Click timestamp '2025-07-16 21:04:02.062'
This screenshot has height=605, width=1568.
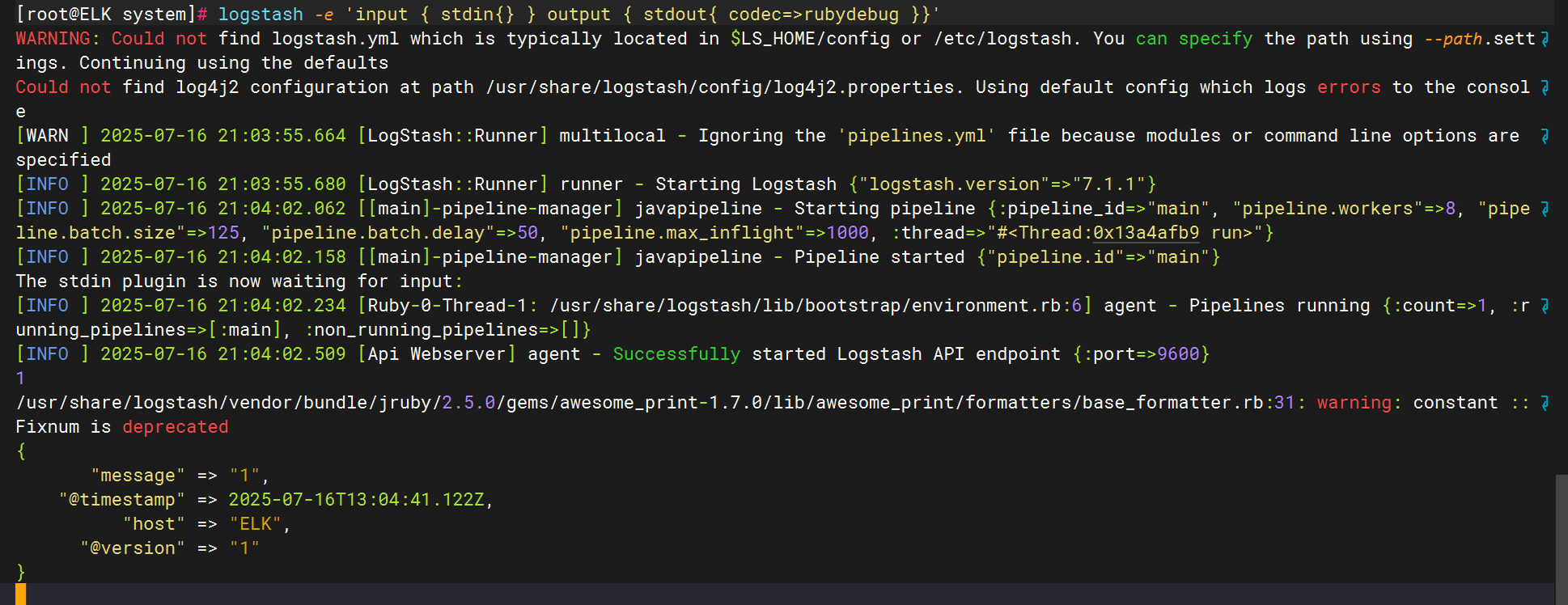[x=223, y=209]
